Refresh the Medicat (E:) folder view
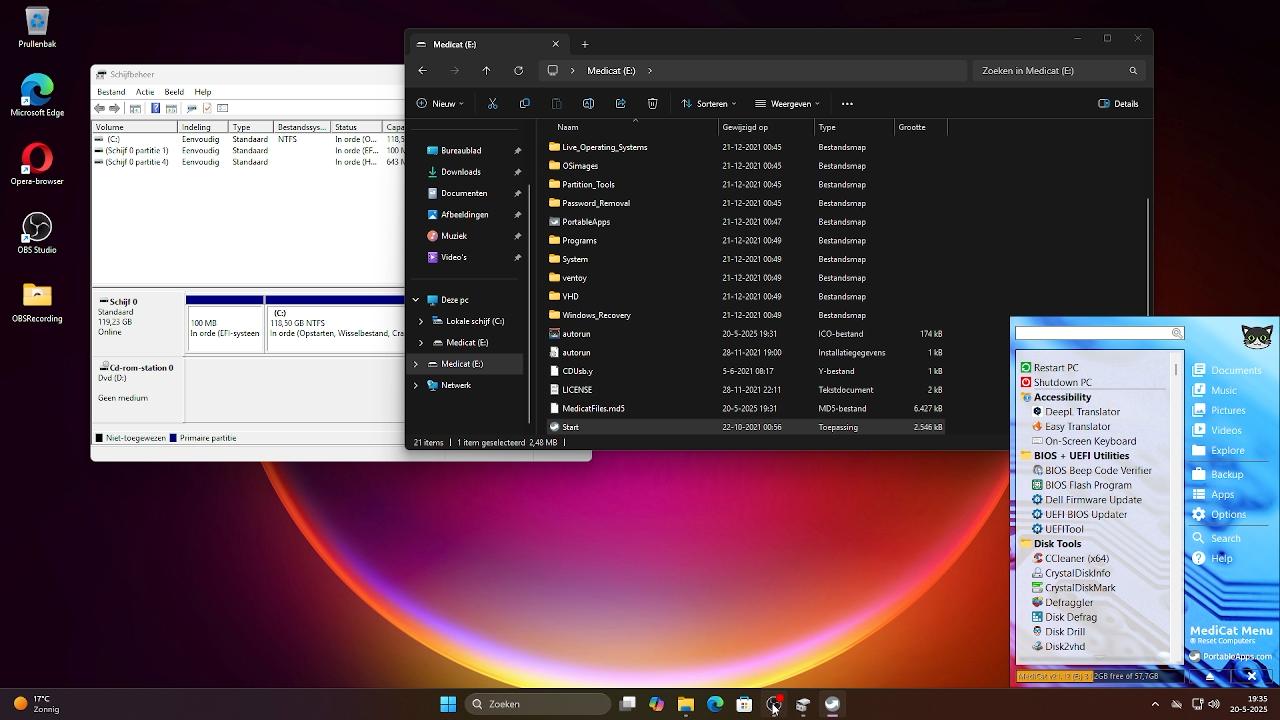Screen dimensions: 1280x720 (x=518, y=70)
